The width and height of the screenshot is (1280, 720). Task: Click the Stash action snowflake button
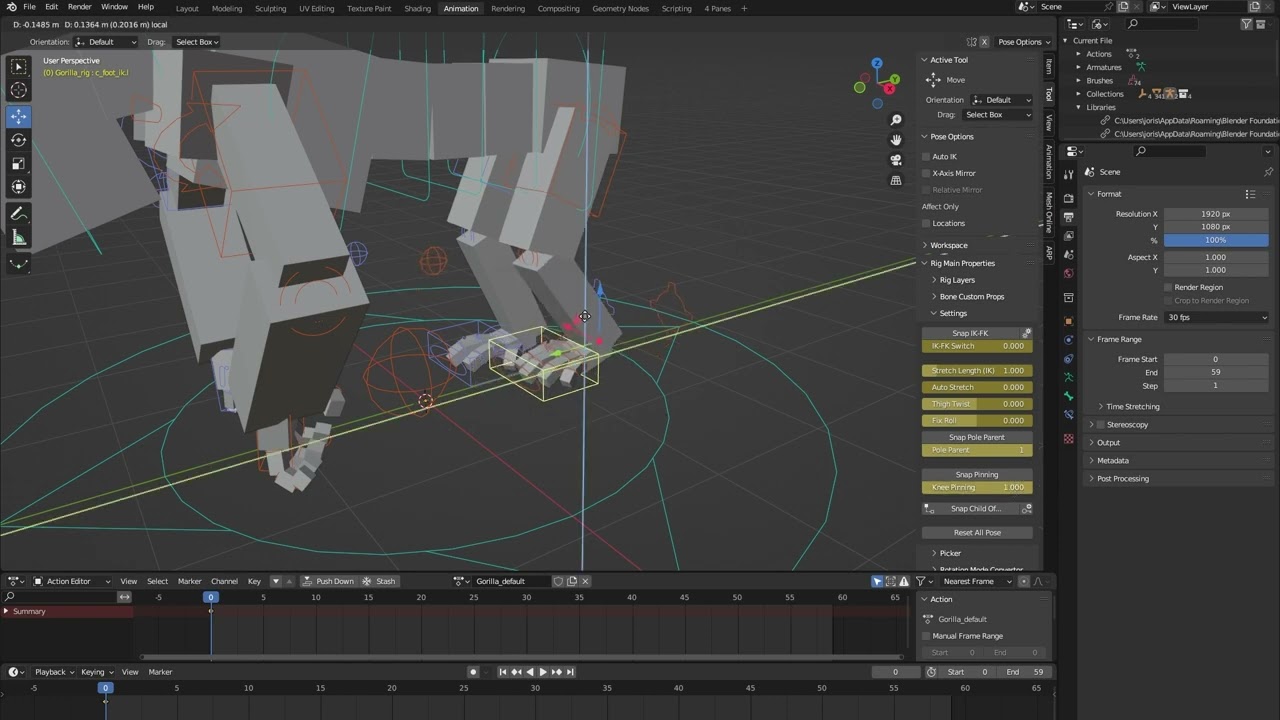point(379,581)
